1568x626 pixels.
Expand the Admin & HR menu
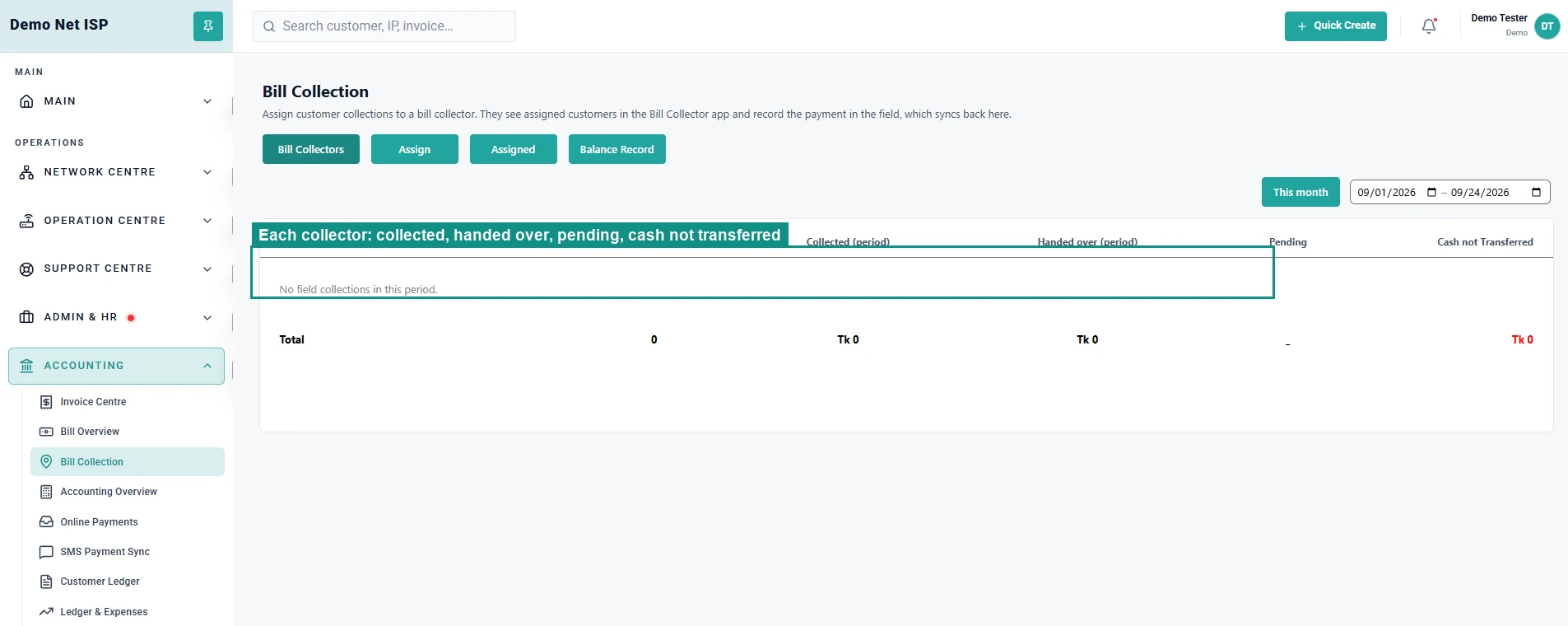point(116,317)
